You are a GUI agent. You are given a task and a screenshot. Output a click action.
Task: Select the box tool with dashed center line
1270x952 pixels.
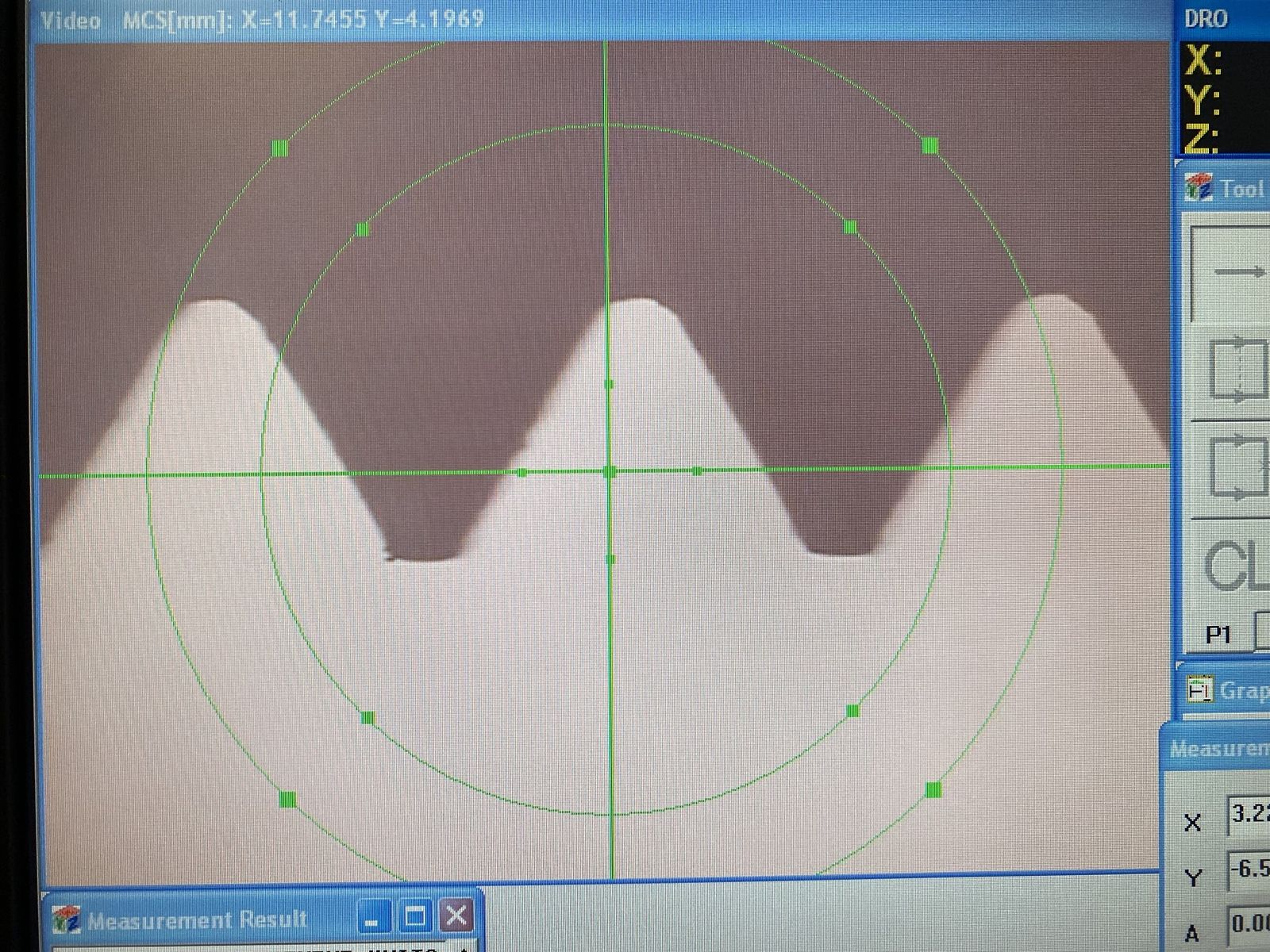[1238, 370]
